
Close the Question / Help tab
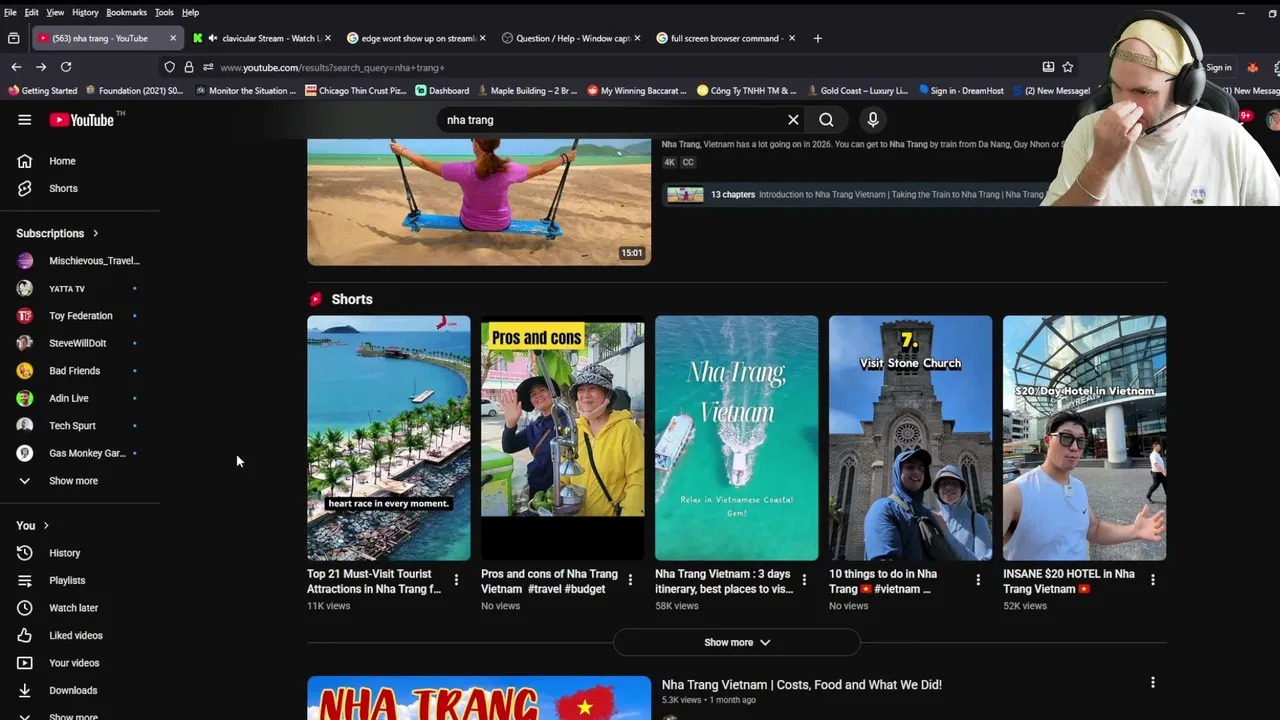click(x=637, y=38)
